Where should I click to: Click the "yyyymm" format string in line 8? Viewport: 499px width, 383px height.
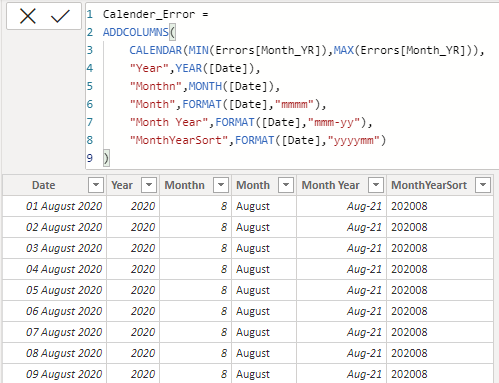pyautogui.click(x=354, y=140)
